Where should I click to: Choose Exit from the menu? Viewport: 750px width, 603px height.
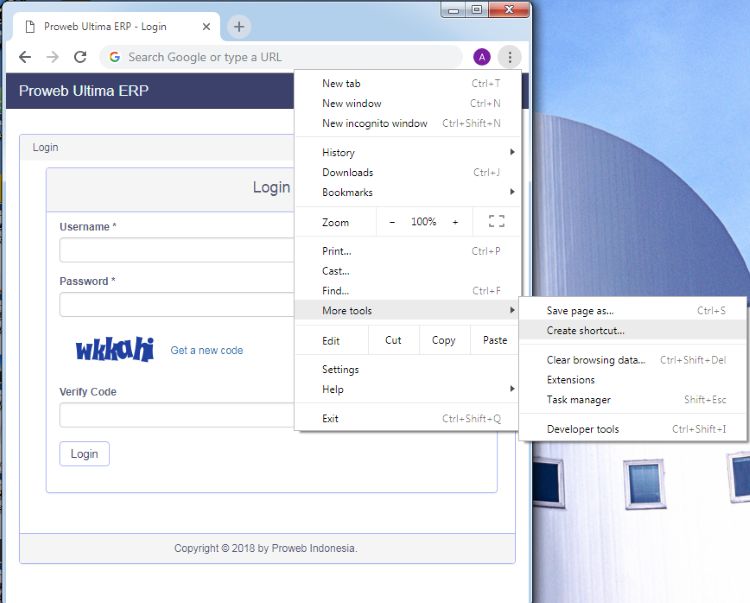click(x=407, y=418)
